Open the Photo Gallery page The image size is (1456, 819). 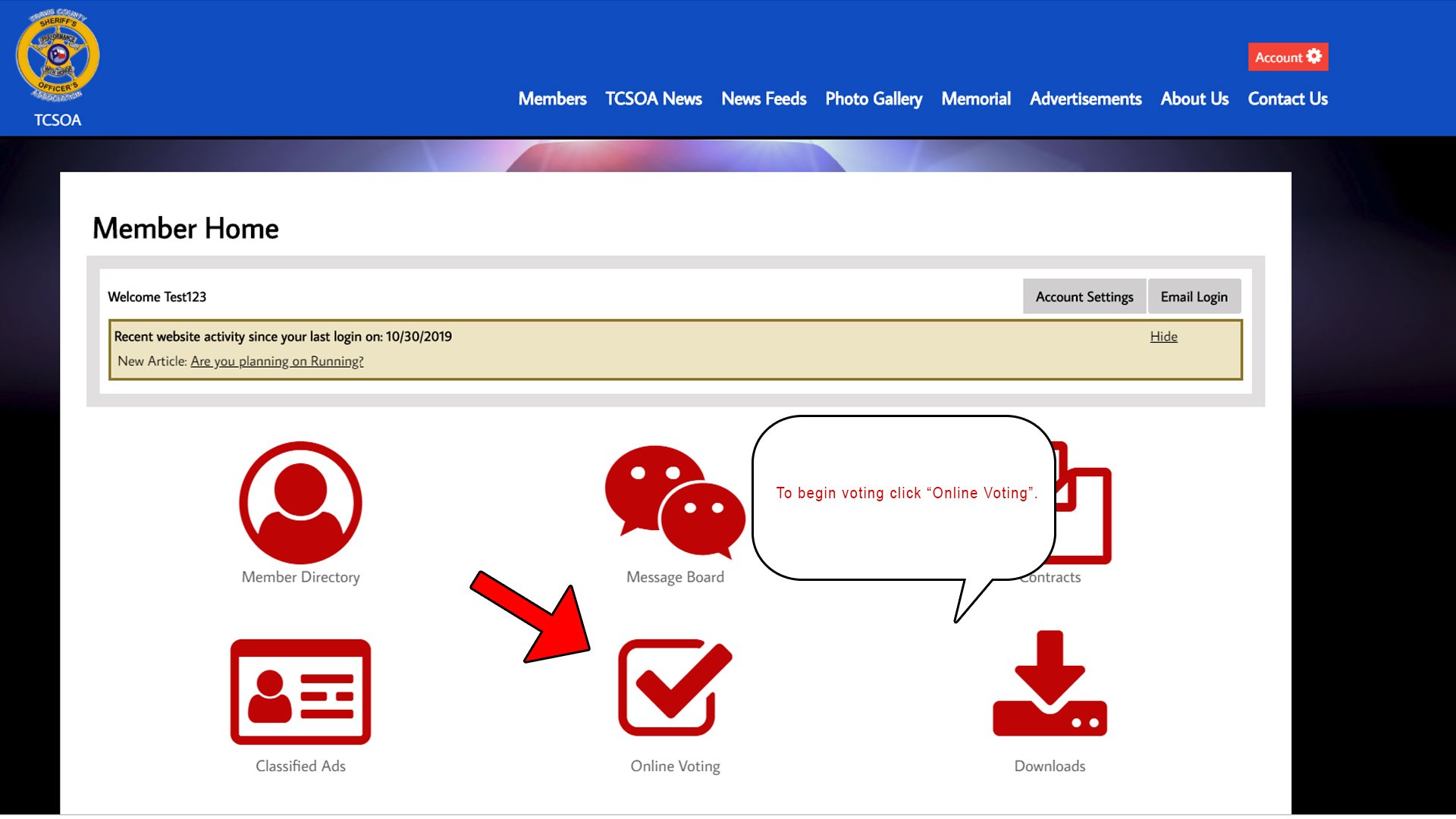[874, 99]
